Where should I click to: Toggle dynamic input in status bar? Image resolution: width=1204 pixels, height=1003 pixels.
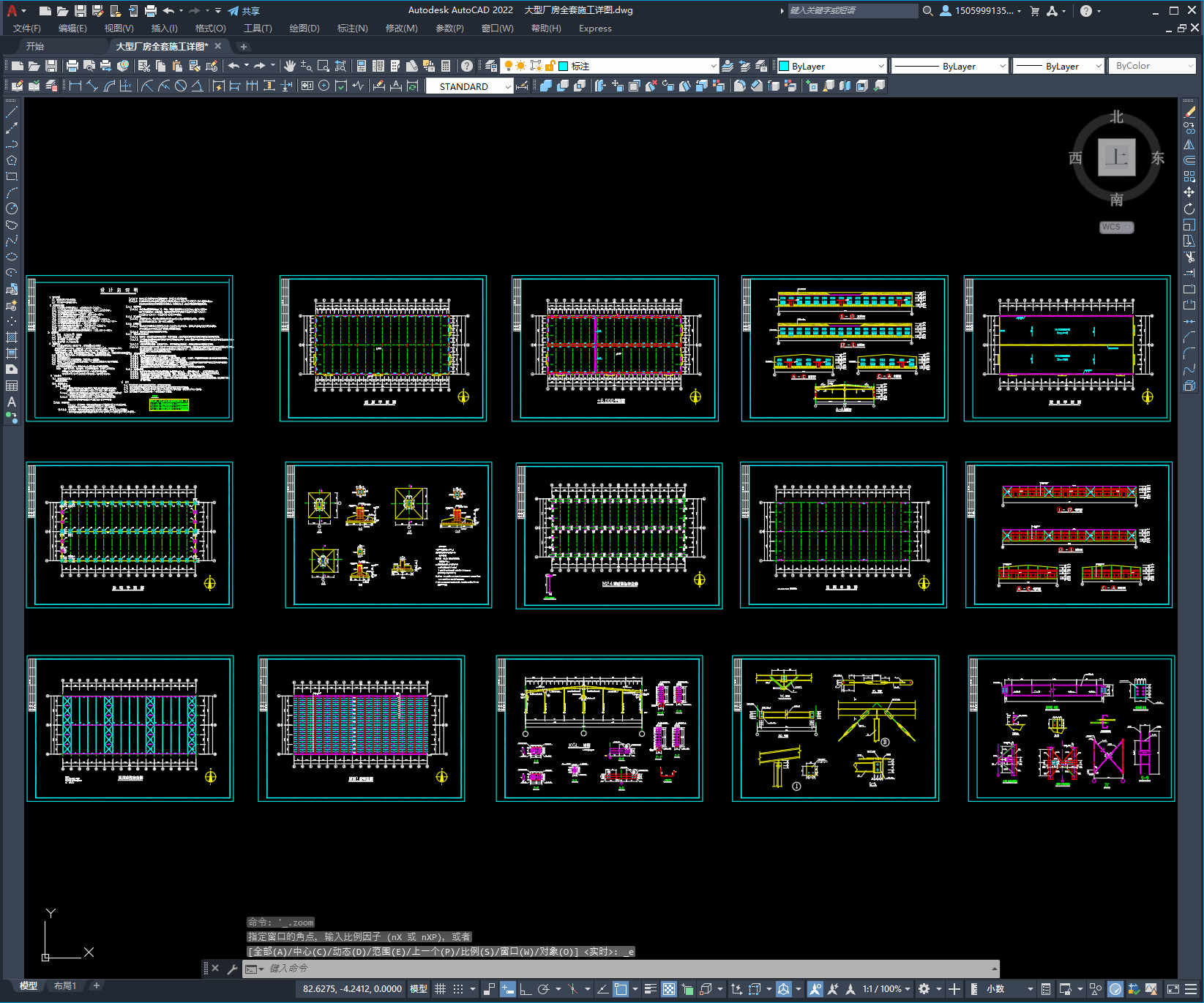click(507, 989)
